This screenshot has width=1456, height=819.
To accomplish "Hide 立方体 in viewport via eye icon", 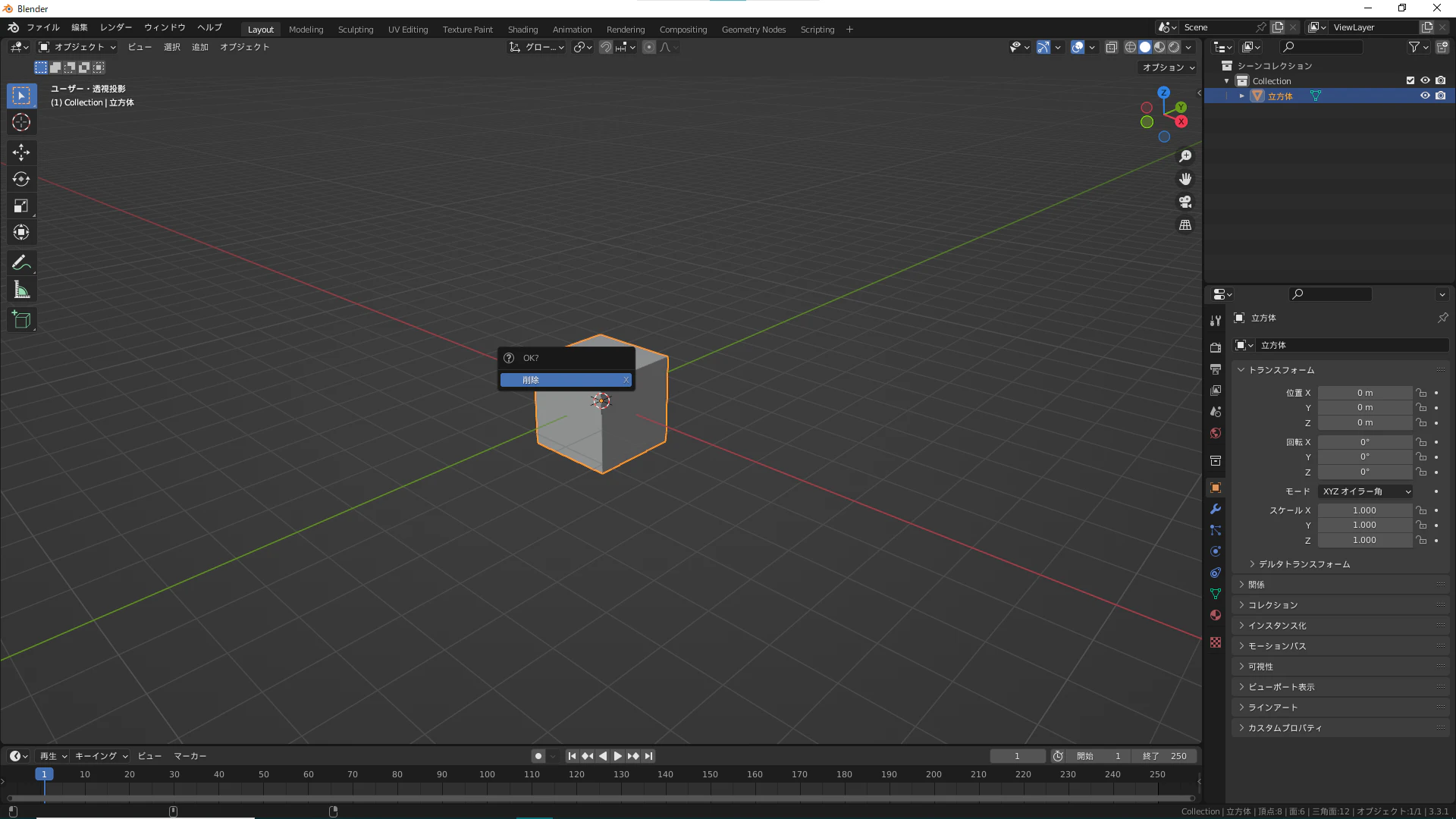I will 1425,96.
